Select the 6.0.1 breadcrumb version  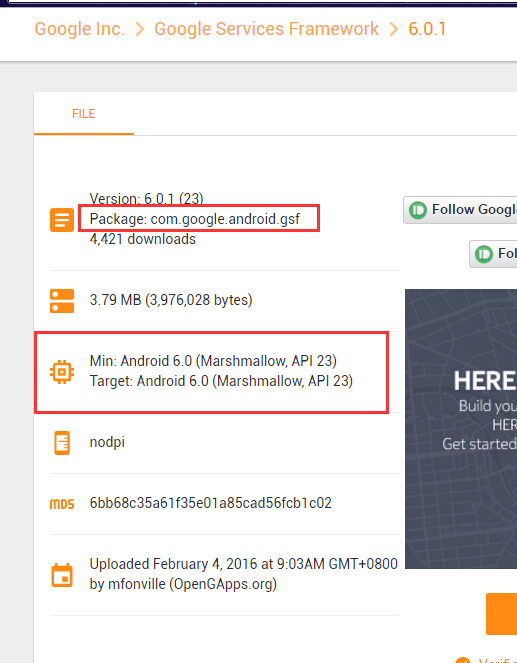(427, 29)
